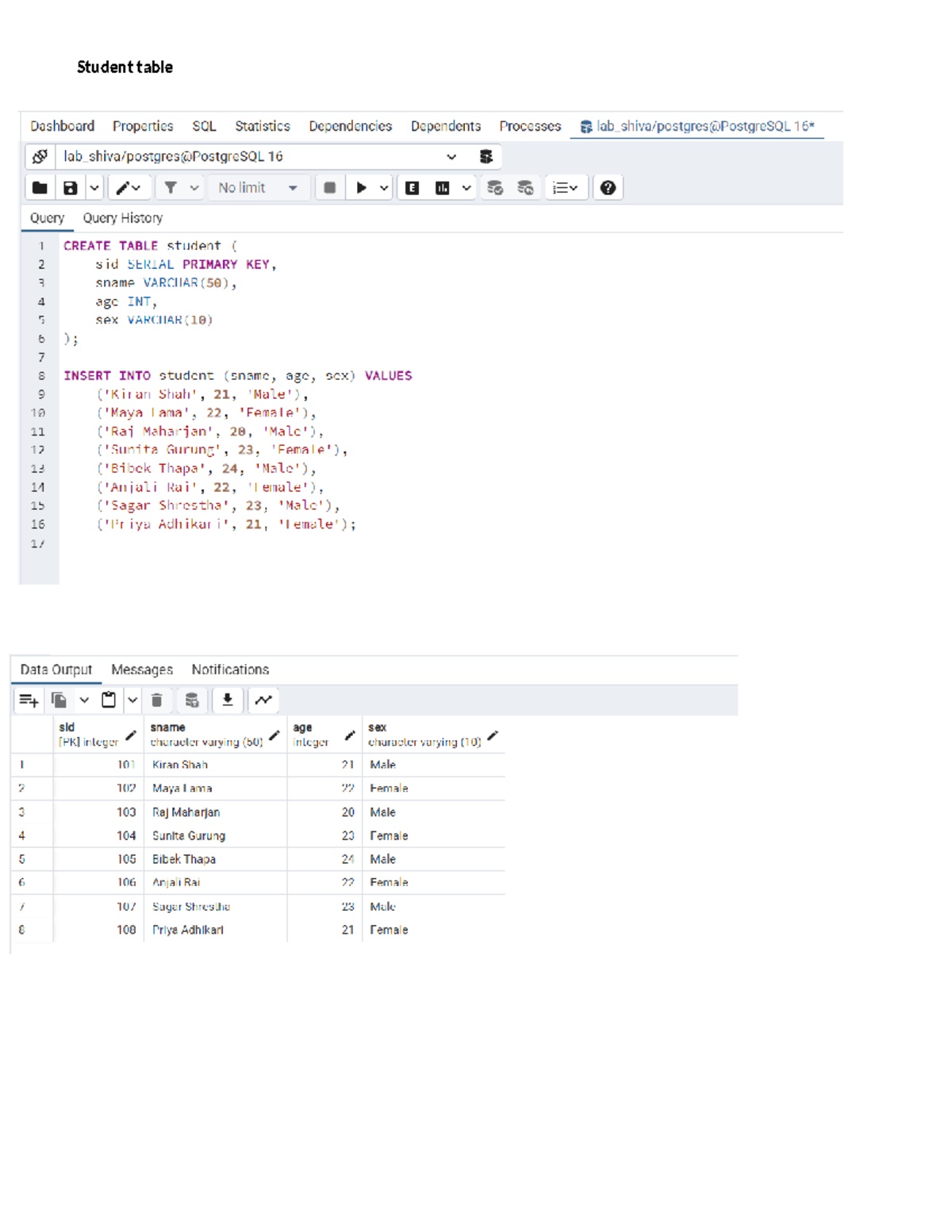Open the graph visualizer icon
Image resolution: width=952 pixels, height=1232 pixels.
click(x=263, y=700)
